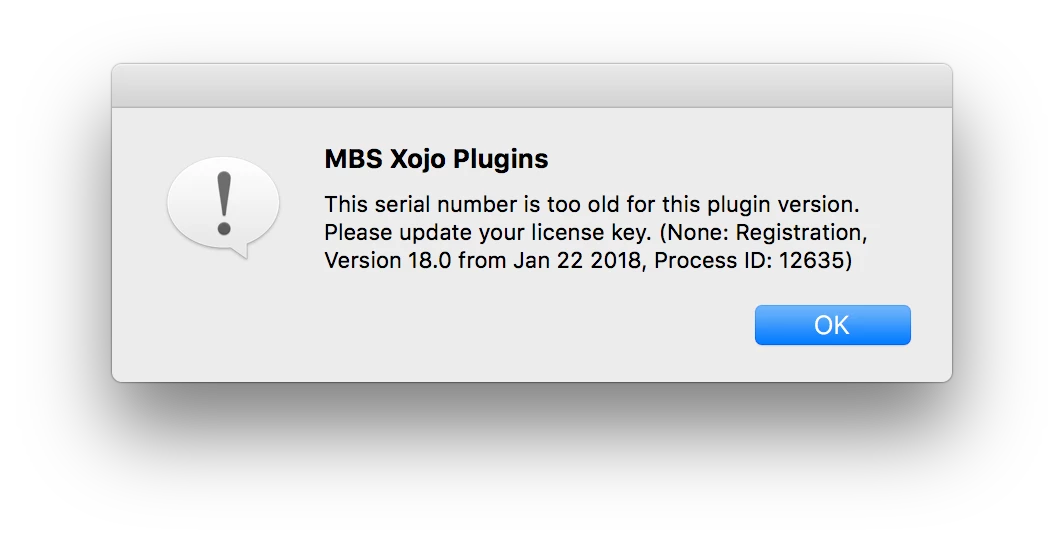This screenshot has width=1064, height=542.
Task: Click the word "Registration" in the message
Action: click(x=799, y=233)
